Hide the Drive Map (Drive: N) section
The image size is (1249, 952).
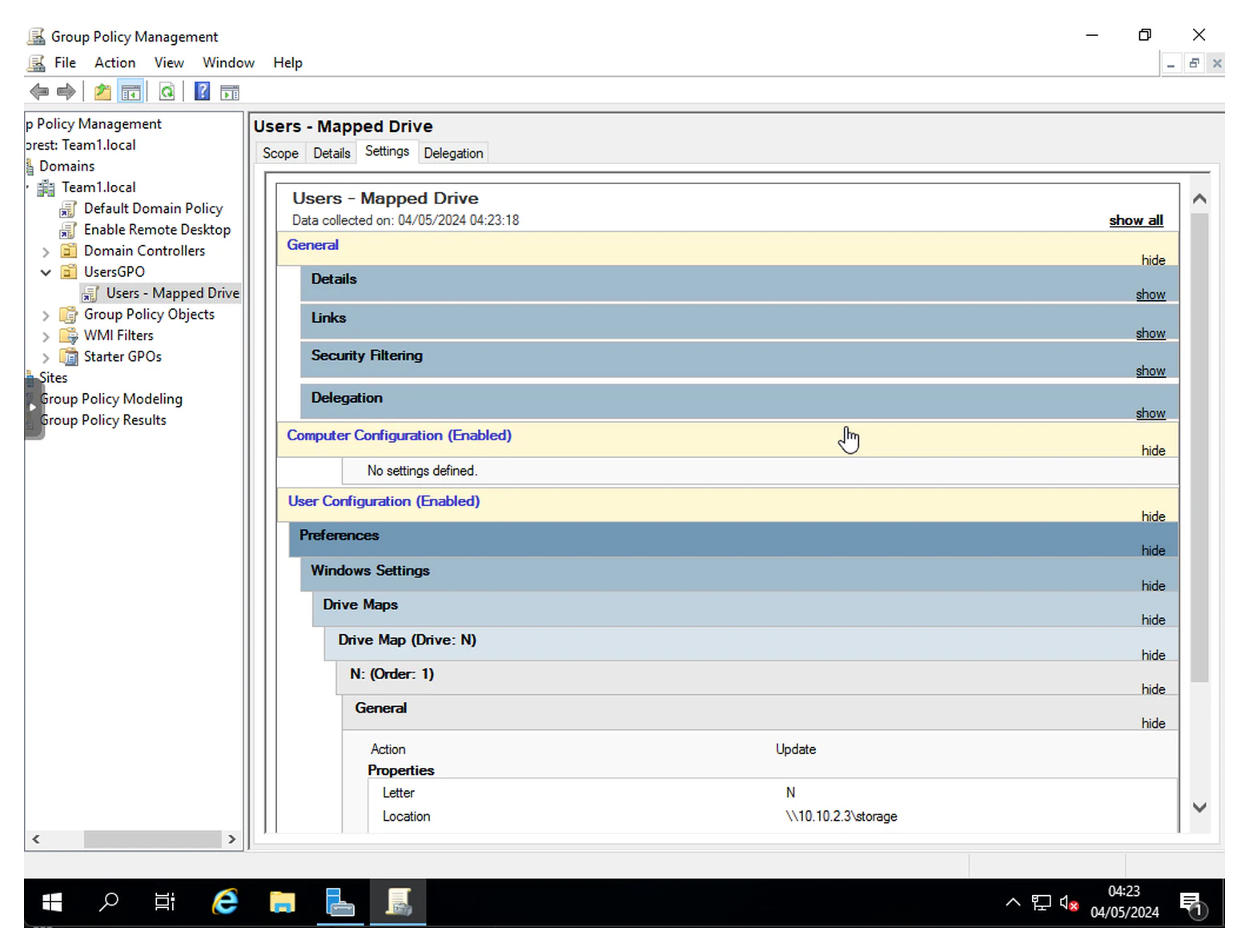pos(1153,656)
